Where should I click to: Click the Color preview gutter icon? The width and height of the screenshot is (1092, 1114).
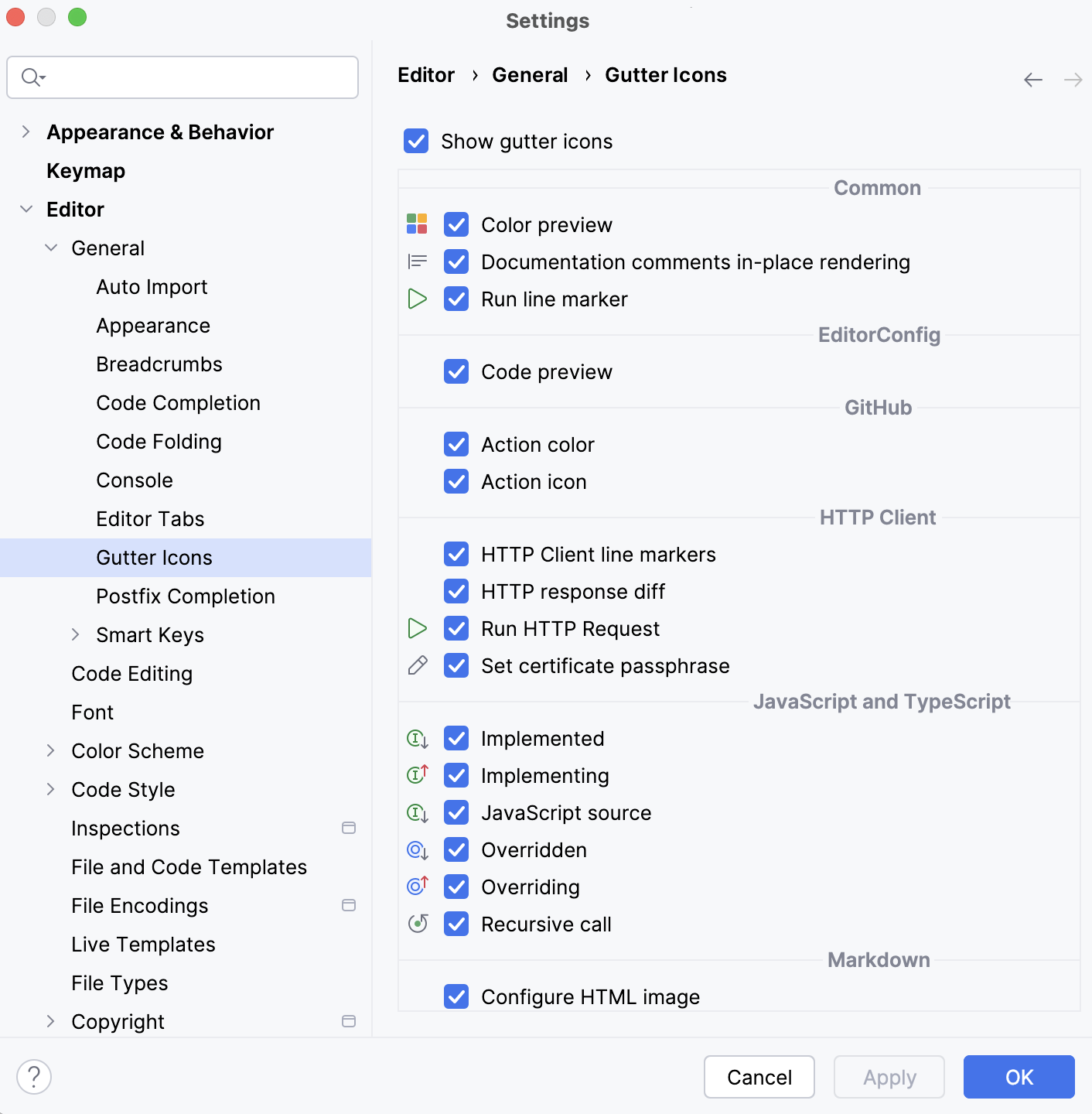tap(417, 224)
